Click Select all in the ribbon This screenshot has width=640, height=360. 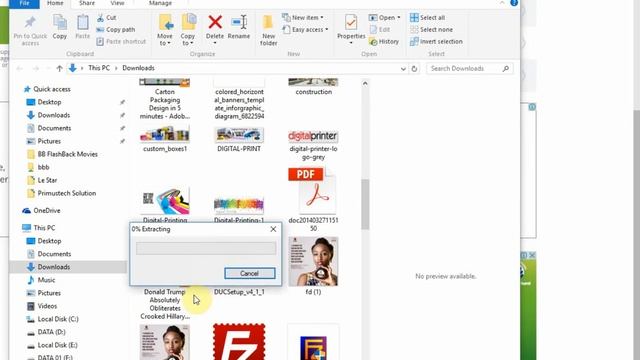click(x=427, y=18)
